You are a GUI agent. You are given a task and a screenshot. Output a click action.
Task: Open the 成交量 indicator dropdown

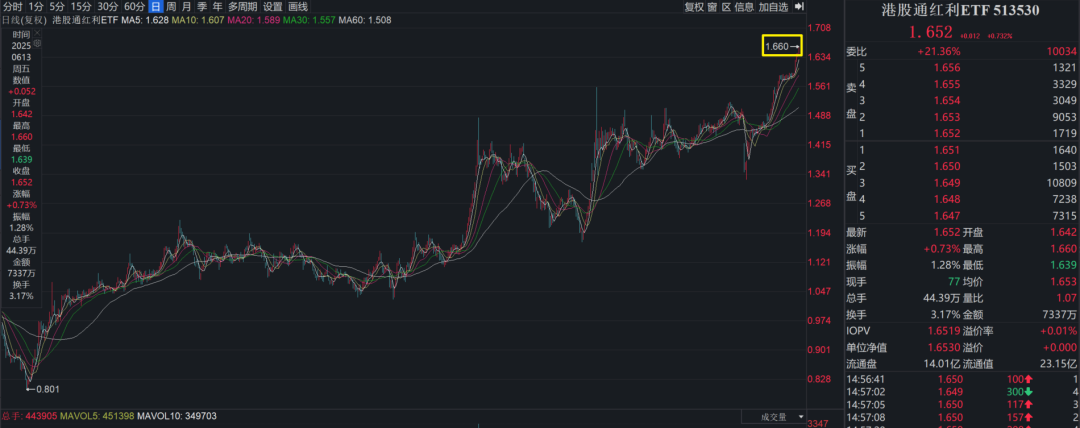(773, 417)
